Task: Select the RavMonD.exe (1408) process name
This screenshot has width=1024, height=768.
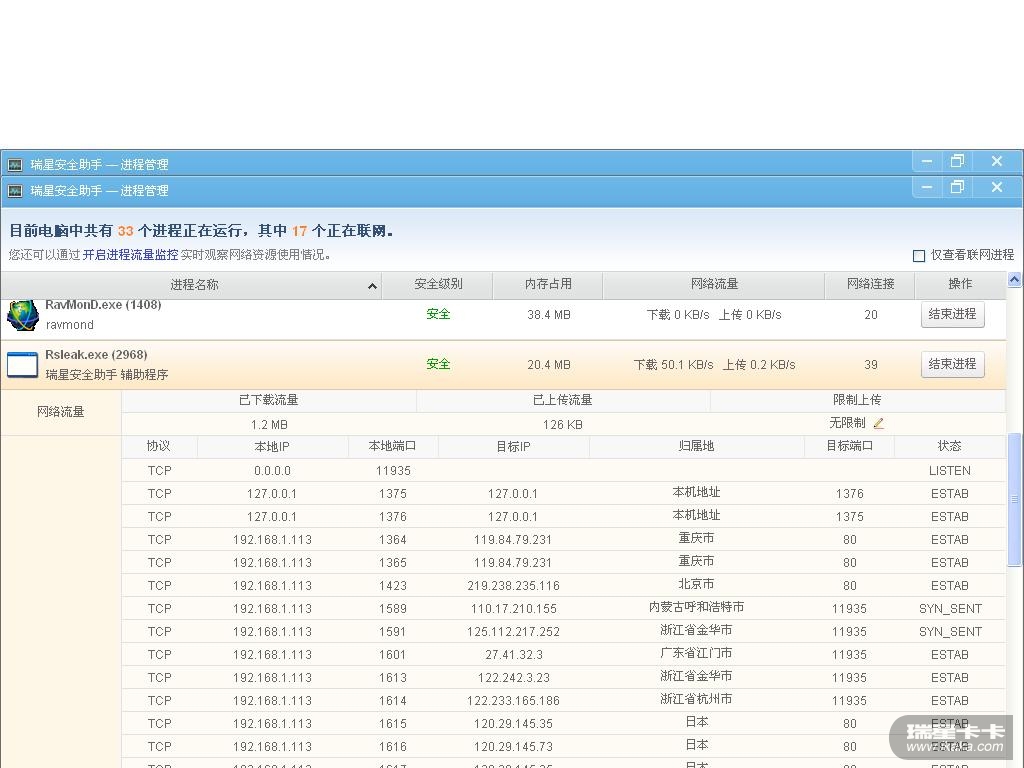Action: (103, 305)
